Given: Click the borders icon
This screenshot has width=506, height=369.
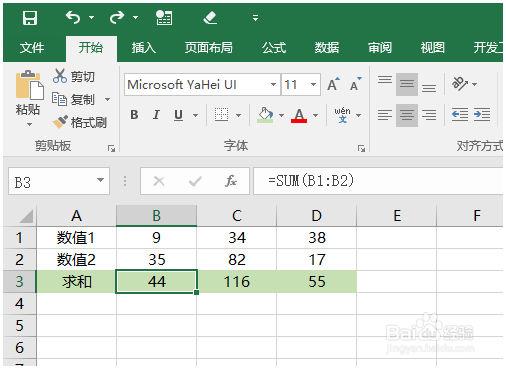Looking at the screenshot, I should tap(221, 115).
